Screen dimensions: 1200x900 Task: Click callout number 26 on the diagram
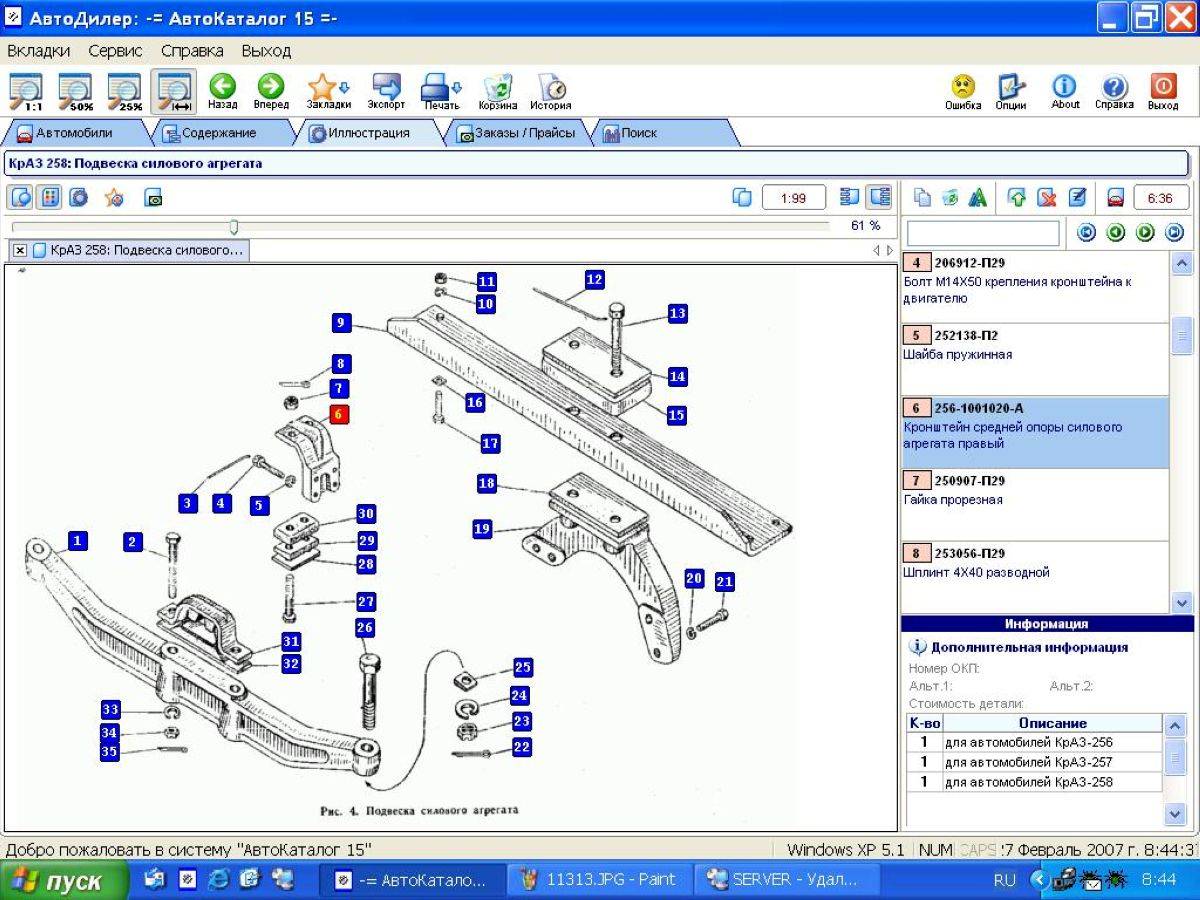click(x=365, y=628)
